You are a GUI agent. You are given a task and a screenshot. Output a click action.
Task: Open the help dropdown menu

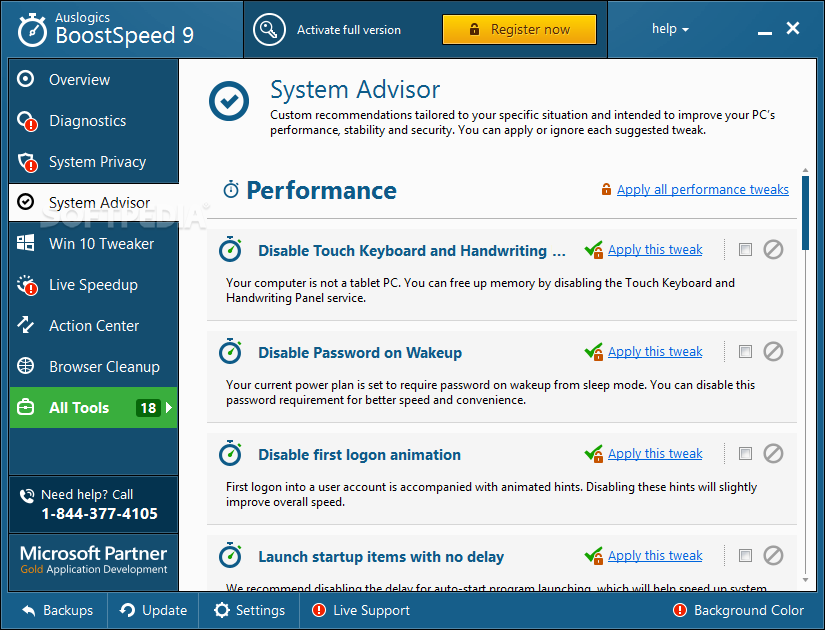(670, 29)
